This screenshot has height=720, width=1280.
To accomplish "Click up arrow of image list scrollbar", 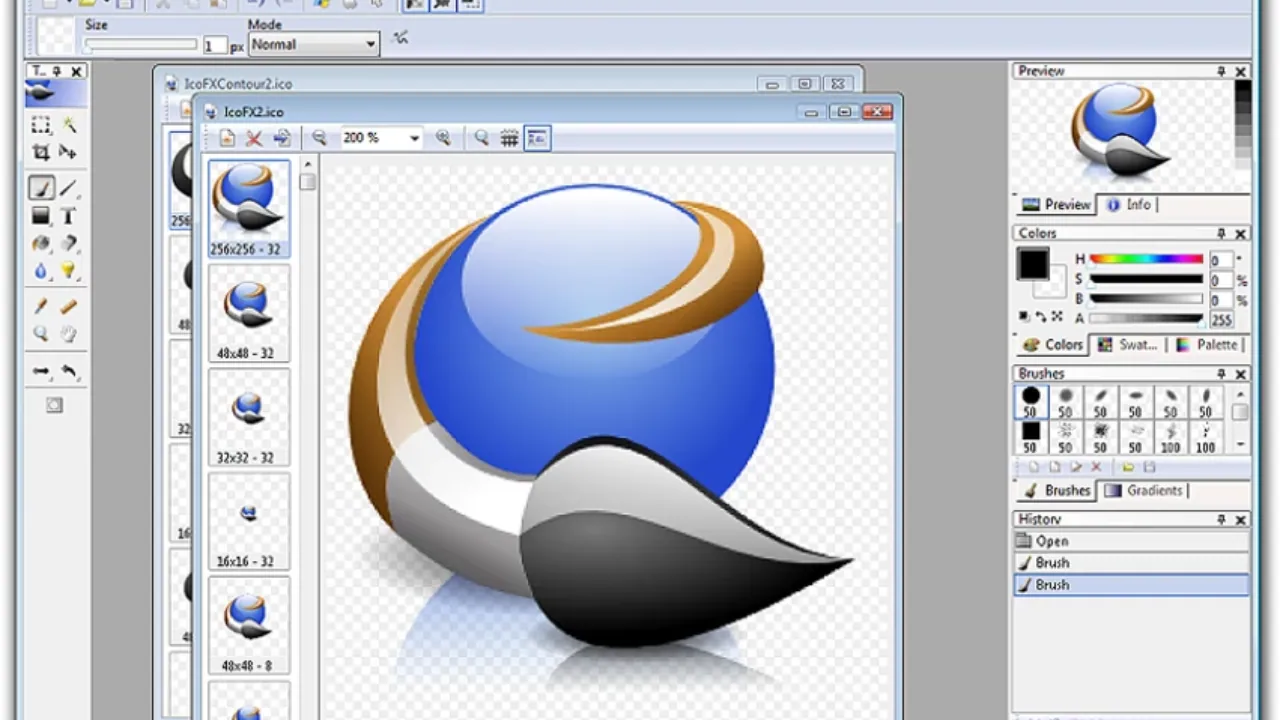I will (308, 164).
